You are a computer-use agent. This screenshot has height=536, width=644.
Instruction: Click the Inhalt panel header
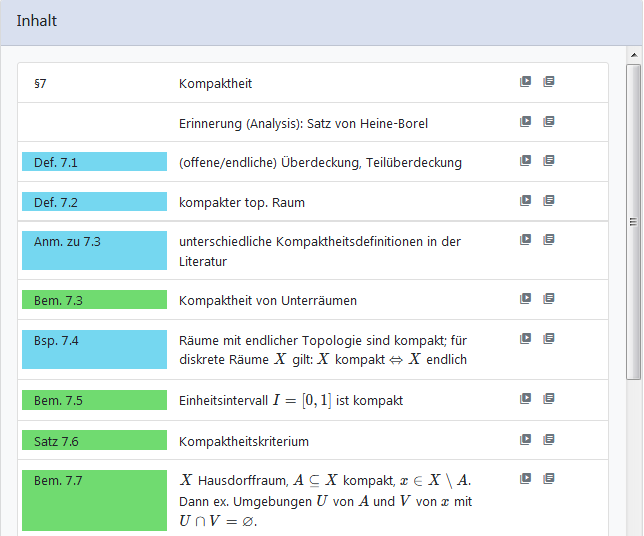(x=321, y=21)
